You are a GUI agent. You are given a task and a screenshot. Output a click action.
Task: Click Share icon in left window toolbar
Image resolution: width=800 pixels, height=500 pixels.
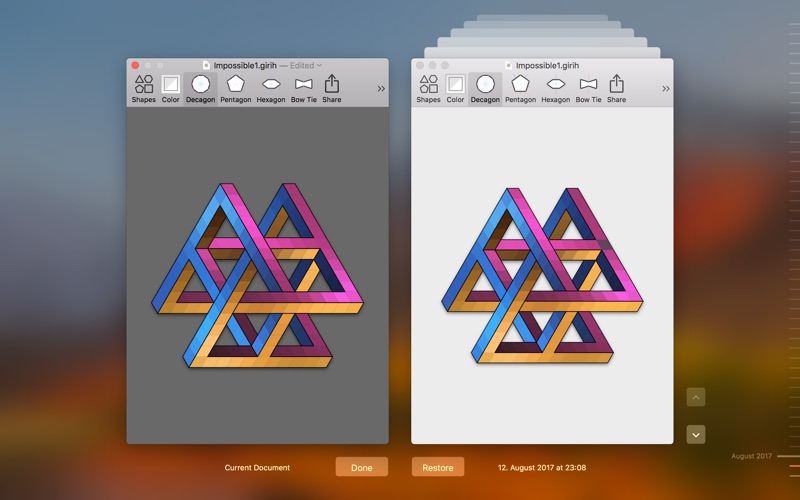tap(332, 88)
